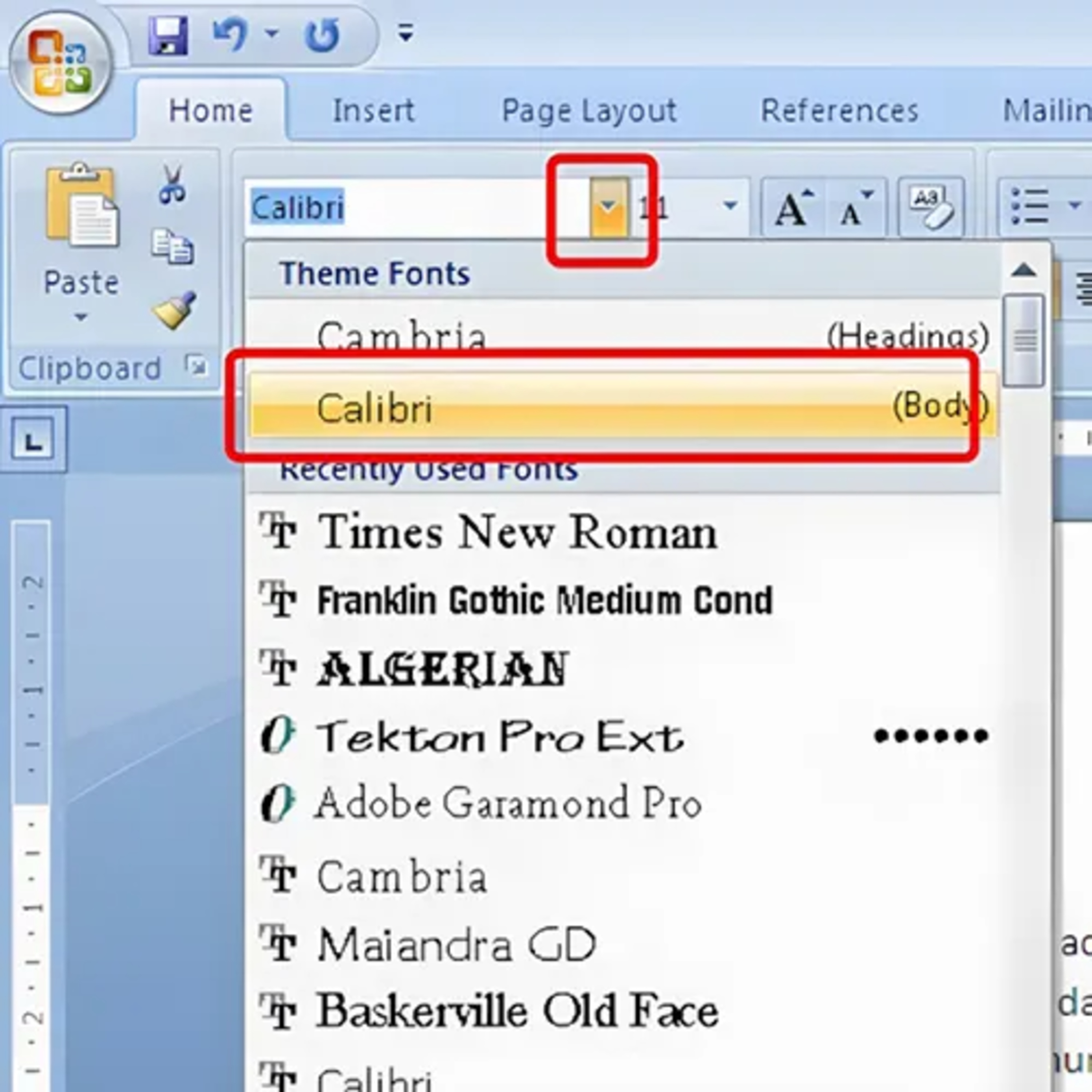The image size is (1092, 1092).
Task: Switch to the Home tab
Action: pyautogui.click(x=211, y=110)
